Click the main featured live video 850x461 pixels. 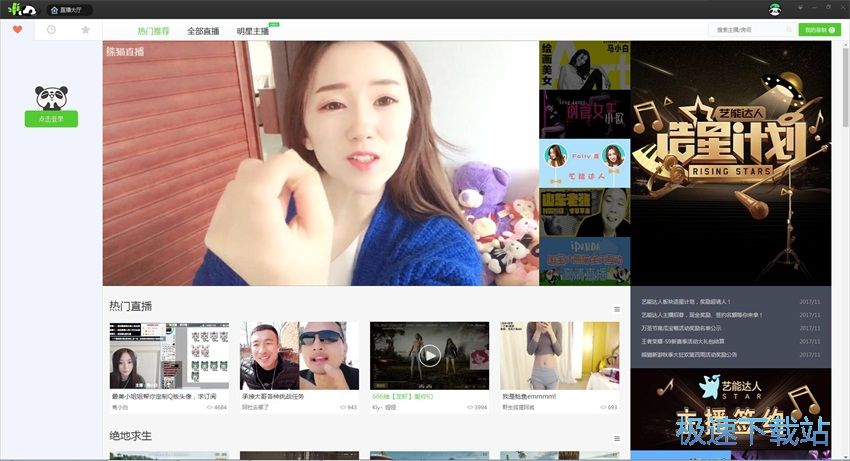point(321,163)
